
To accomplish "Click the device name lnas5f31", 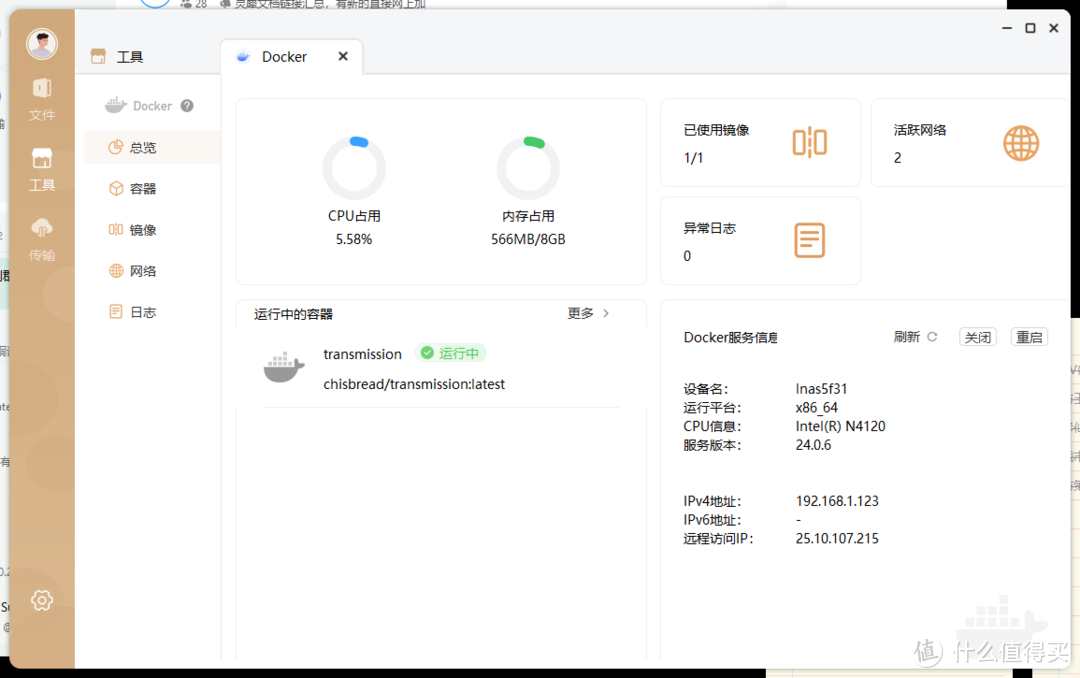I will click(821, 389).
